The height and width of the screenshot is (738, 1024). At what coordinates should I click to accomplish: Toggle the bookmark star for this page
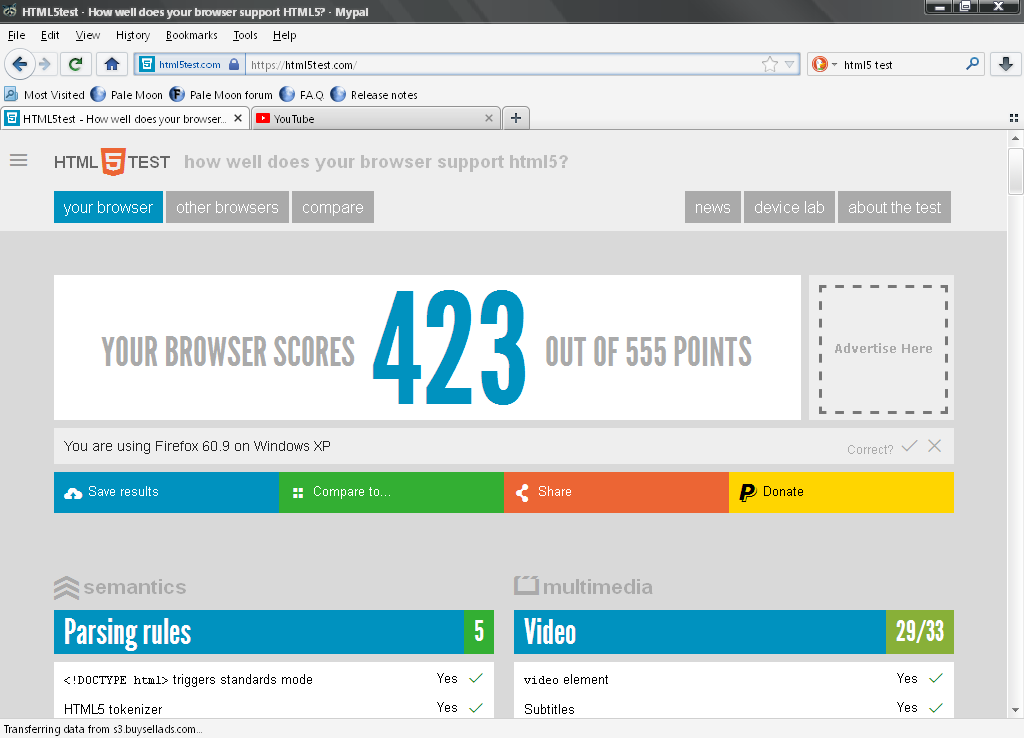[x=770, y=63]
